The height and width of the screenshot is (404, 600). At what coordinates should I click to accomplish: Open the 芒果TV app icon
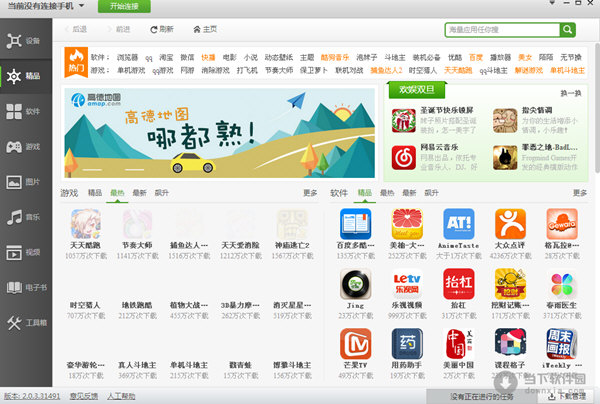tap(355, 344)
